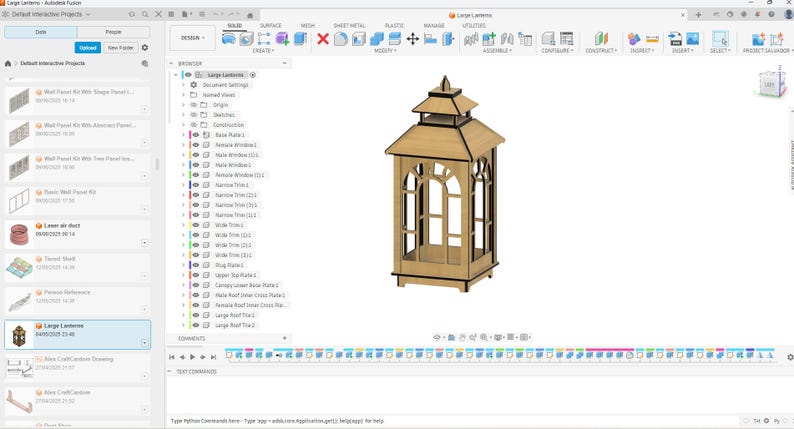Click the red X Delete tool
This screenshot has height=429, width=794.
coord(323,38)
